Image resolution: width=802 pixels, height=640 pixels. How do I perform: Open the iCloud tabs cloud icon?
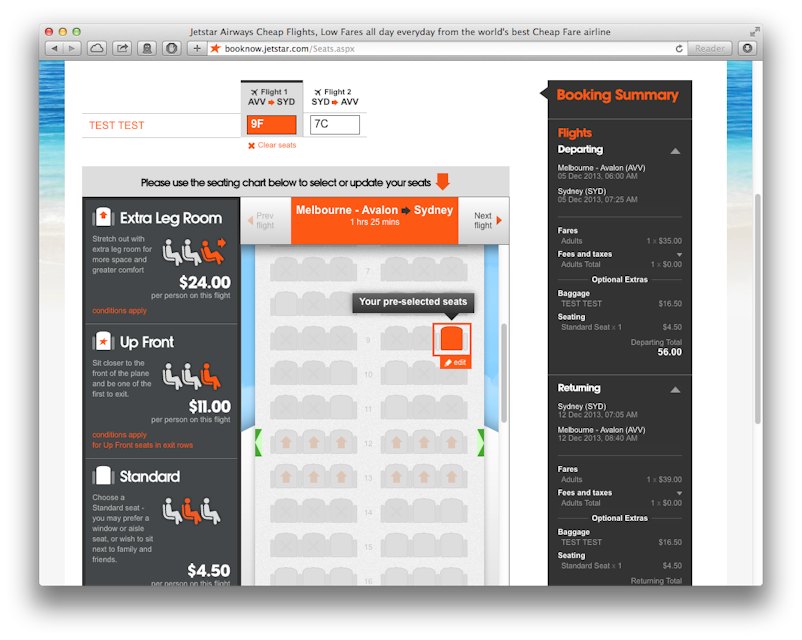97,49
